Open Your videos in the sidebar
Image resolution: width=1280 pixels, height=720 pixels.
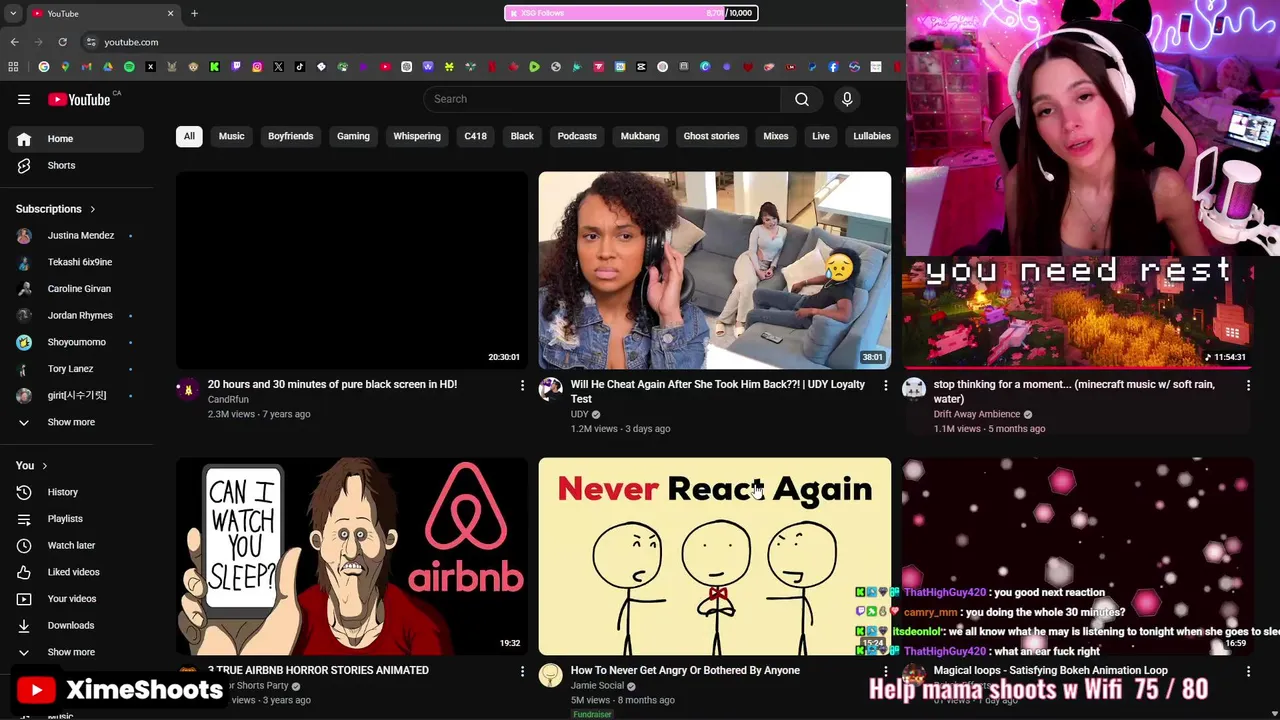click(x=76, y=598)
